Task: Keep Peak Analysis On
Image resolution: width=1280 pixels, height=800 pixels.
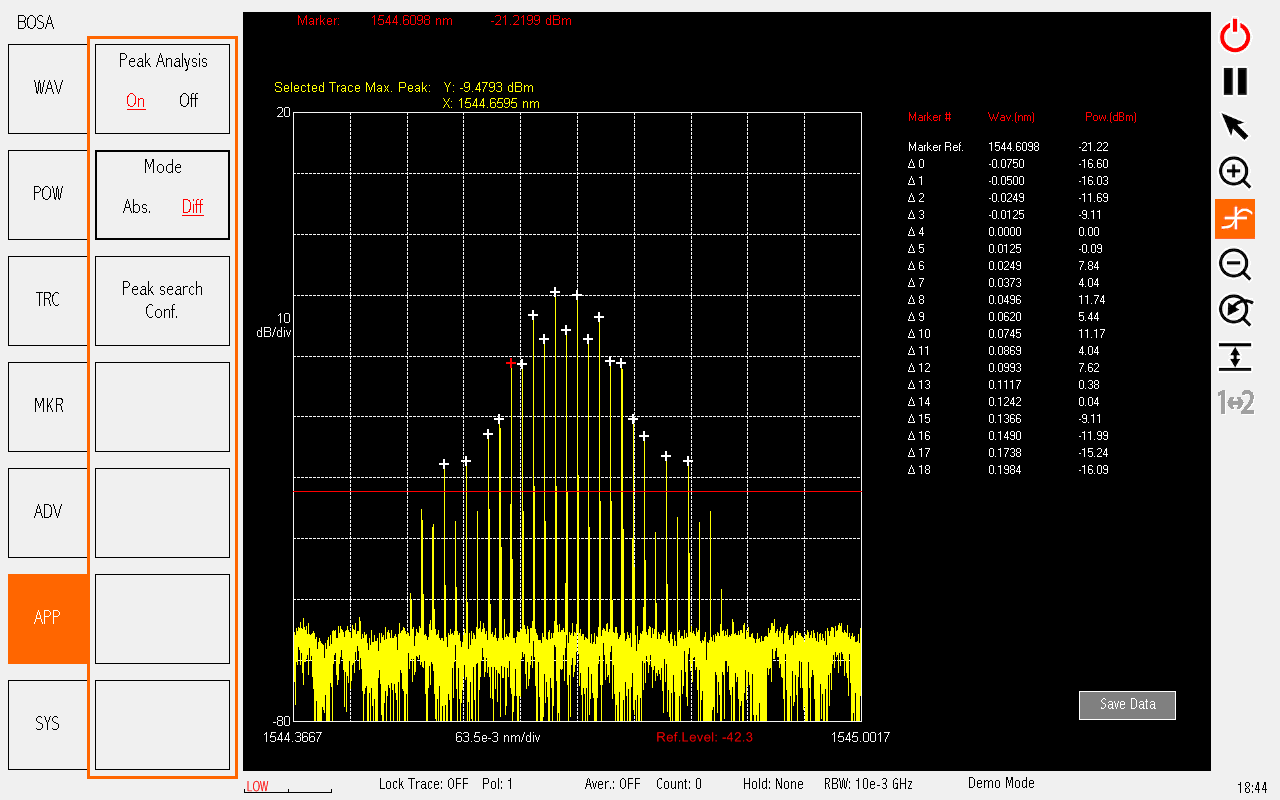Action: click(135, 100)
